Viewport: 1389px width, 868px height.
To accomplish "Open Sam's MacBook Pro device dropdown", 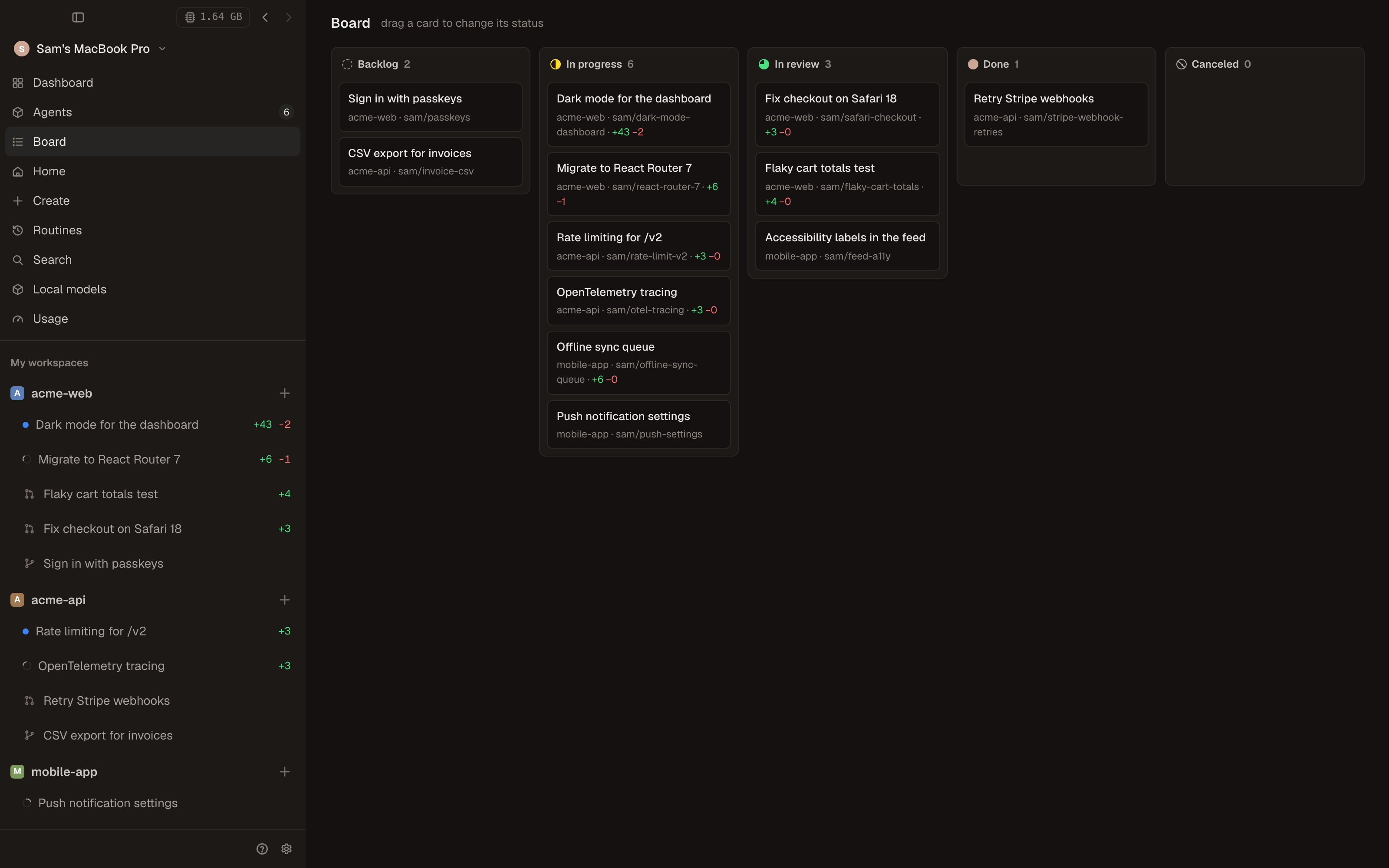I will [90, 49].
